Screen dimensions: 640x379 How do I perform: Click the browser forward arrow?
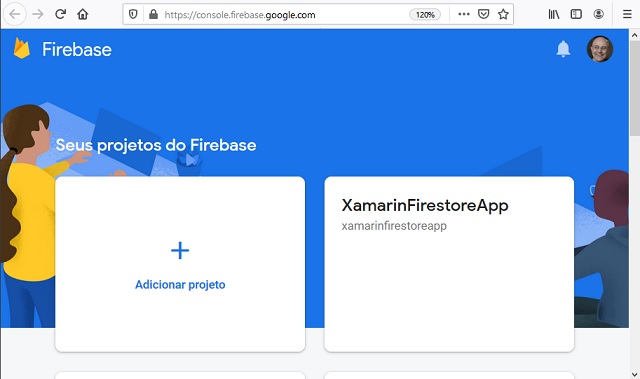[x=38, y=14]
